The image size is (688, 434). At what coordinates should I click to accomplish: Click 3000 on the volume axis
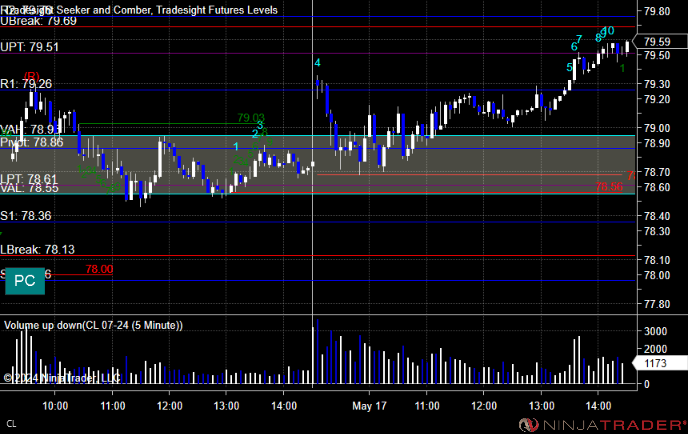(656, 331)
